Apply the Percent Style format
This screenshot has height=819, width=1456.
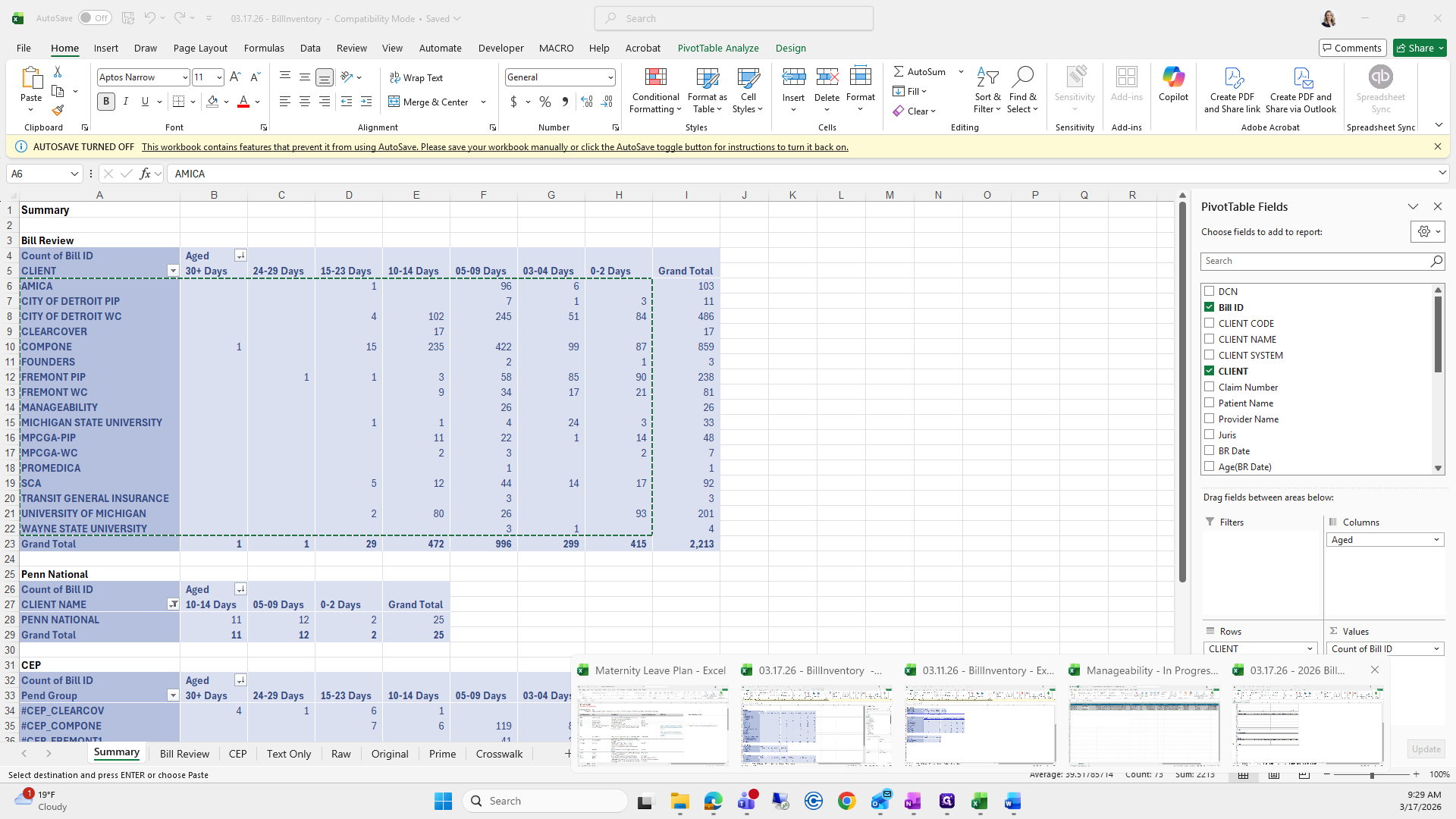[545, 102]
